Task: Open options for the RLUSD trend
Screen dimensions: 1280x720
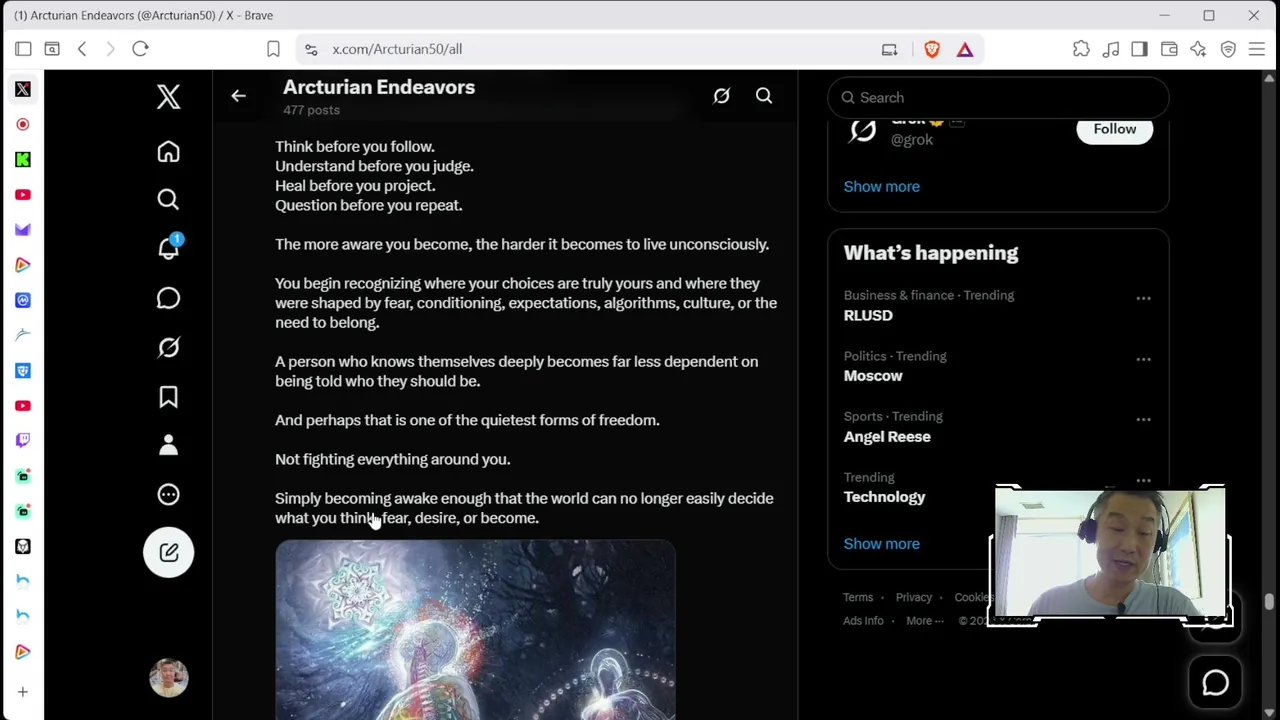Action: pyautogui.click(x=1143, y=298)
